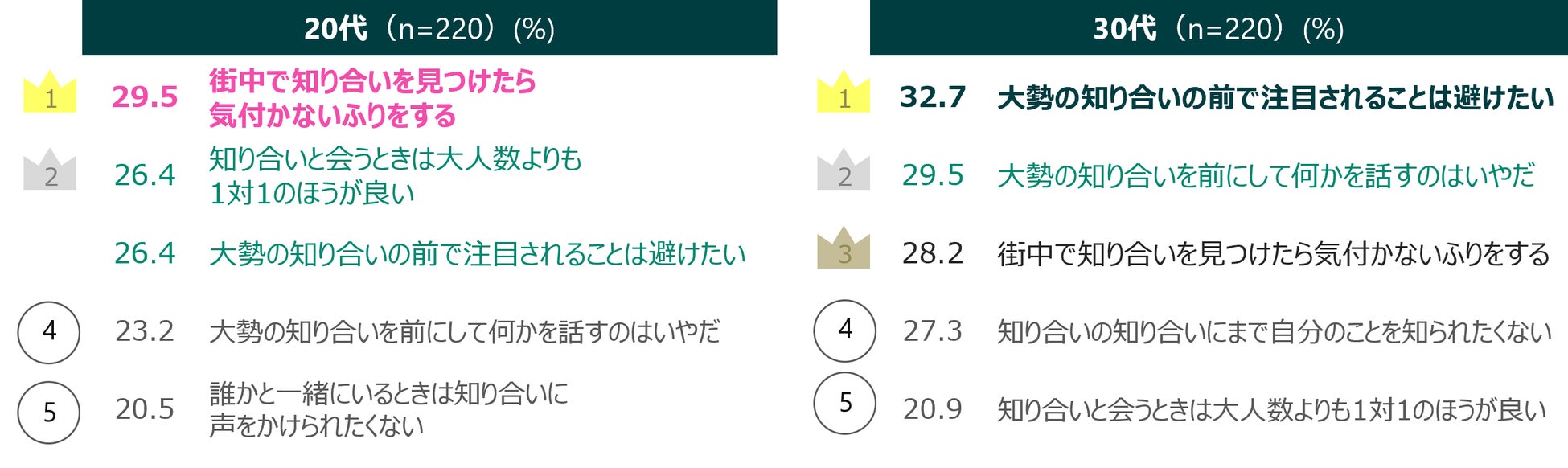Click the bronze rank 3 crown under 30代

pyautogui.click(x=844, y=249)
